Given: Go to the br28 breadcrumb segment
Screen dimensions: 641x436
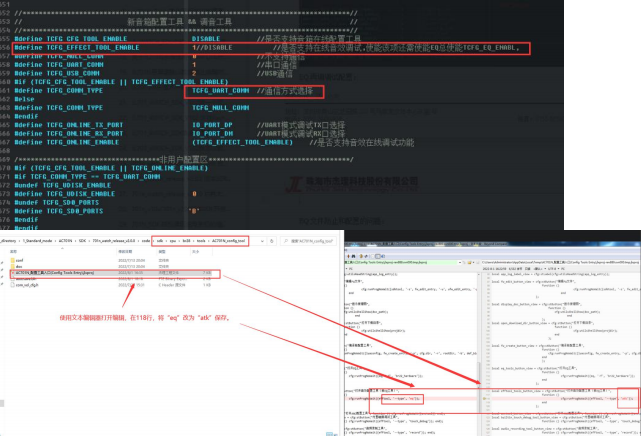Looking at the screenshot, I should [x=186, y=241].
